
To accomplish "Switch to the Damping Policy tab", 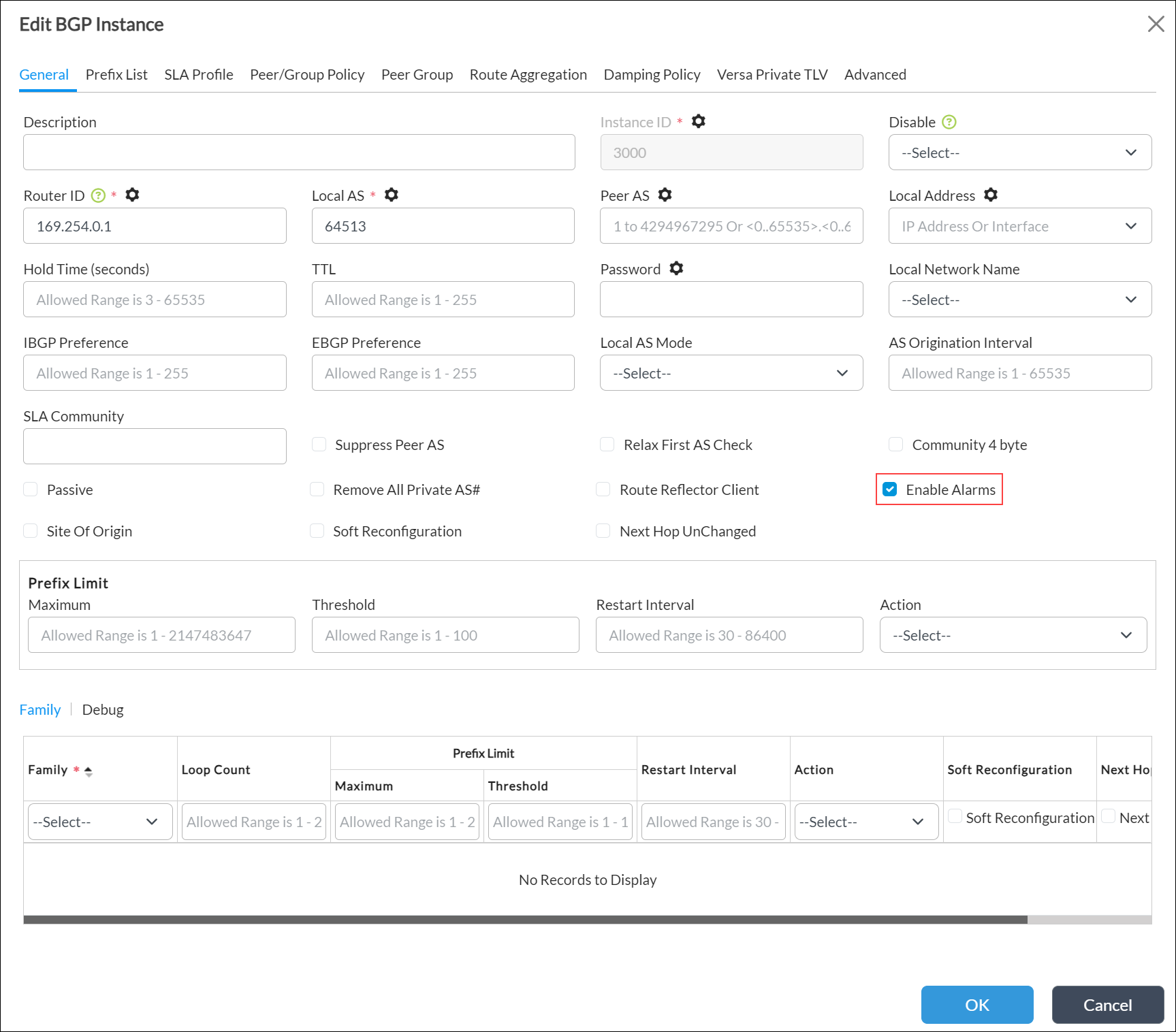I will click(x=652, y=75).
